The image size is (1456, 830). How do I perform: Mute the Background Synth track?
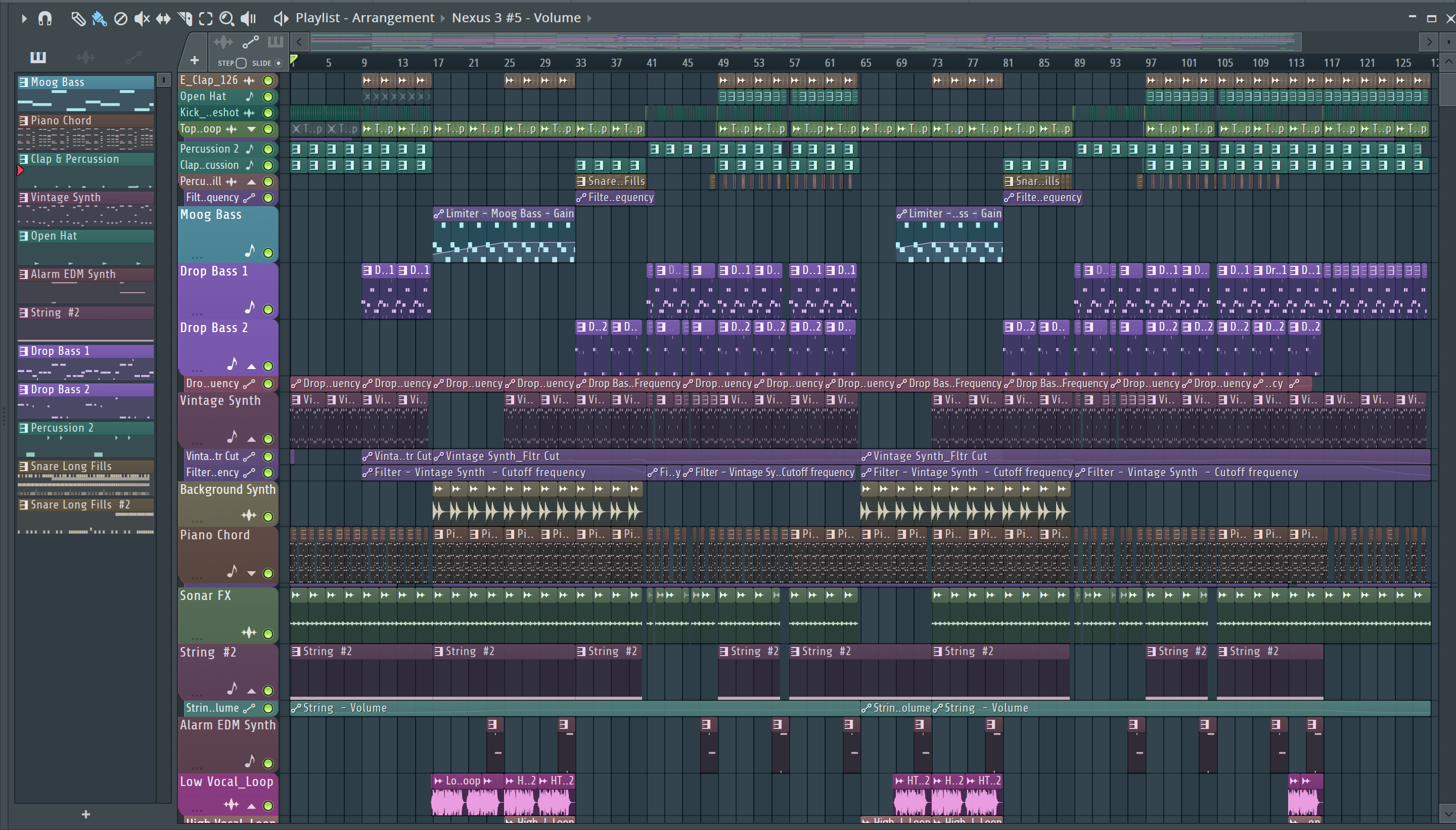(x=268, y=517)
